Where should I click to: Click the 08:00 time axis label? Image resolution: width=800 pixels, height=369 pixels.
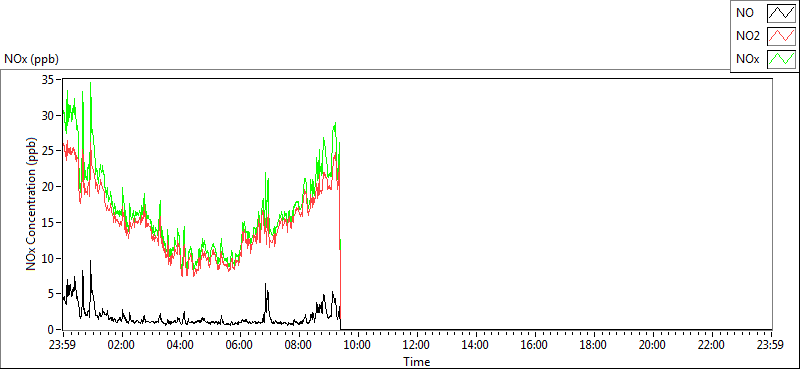click(x=299, y=344)
